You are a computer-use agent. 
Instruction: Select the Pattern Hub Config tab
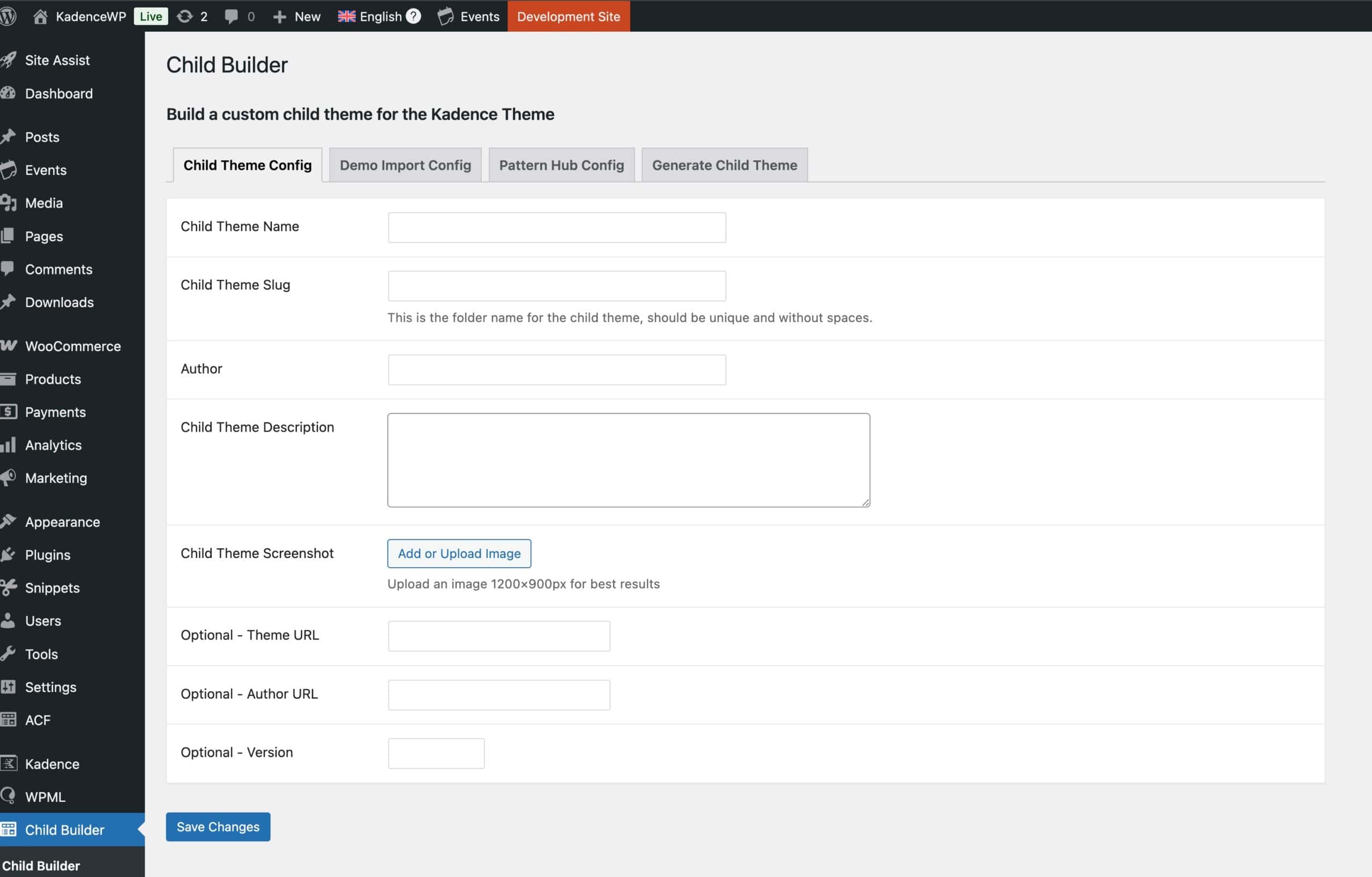tap(561, 165)
